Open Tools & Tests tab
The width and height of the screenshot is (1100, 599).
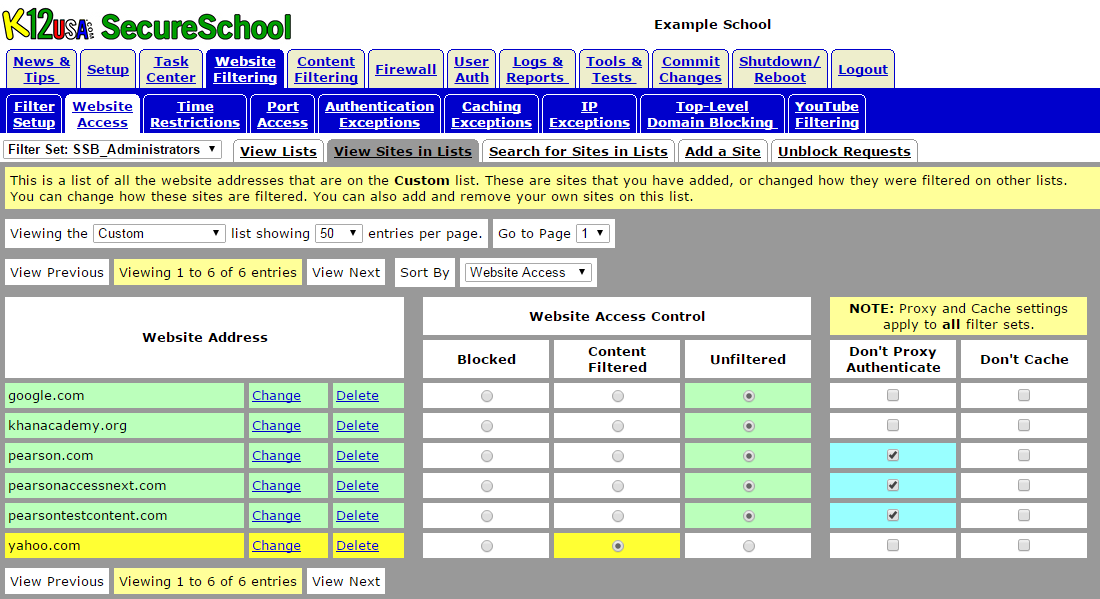[x=614, y=69]
